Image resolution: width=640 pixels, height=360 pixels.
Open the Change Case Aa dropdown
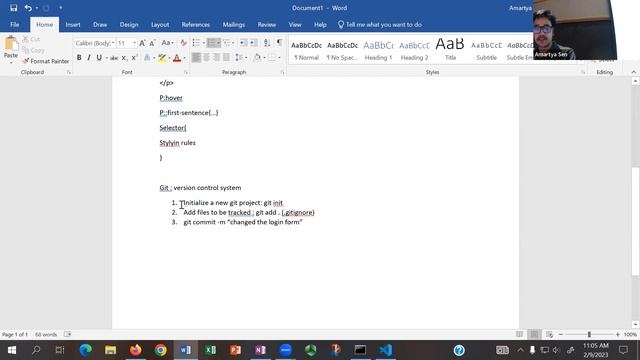pos(167,43)
